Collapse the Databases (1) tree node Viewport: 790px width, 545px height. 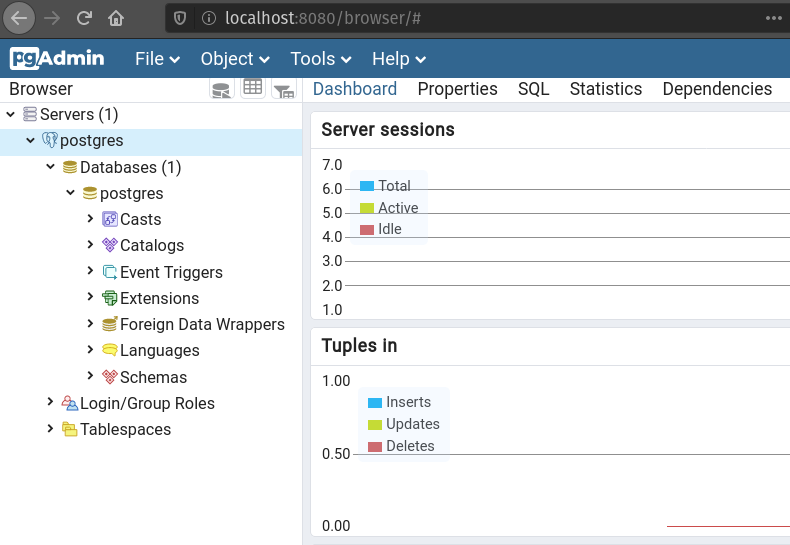coord(51,167)
